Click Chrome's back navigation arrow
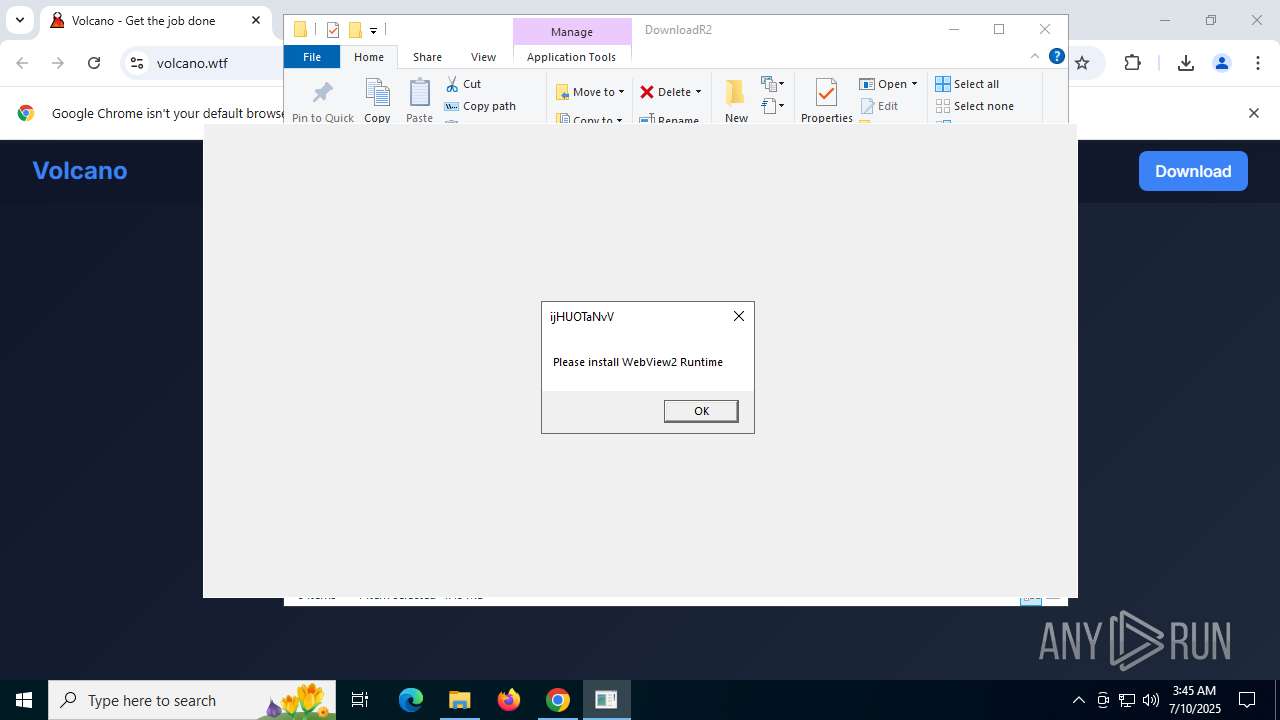The height and width of the screenshot is (720, 1280). [x=22, y=63]
